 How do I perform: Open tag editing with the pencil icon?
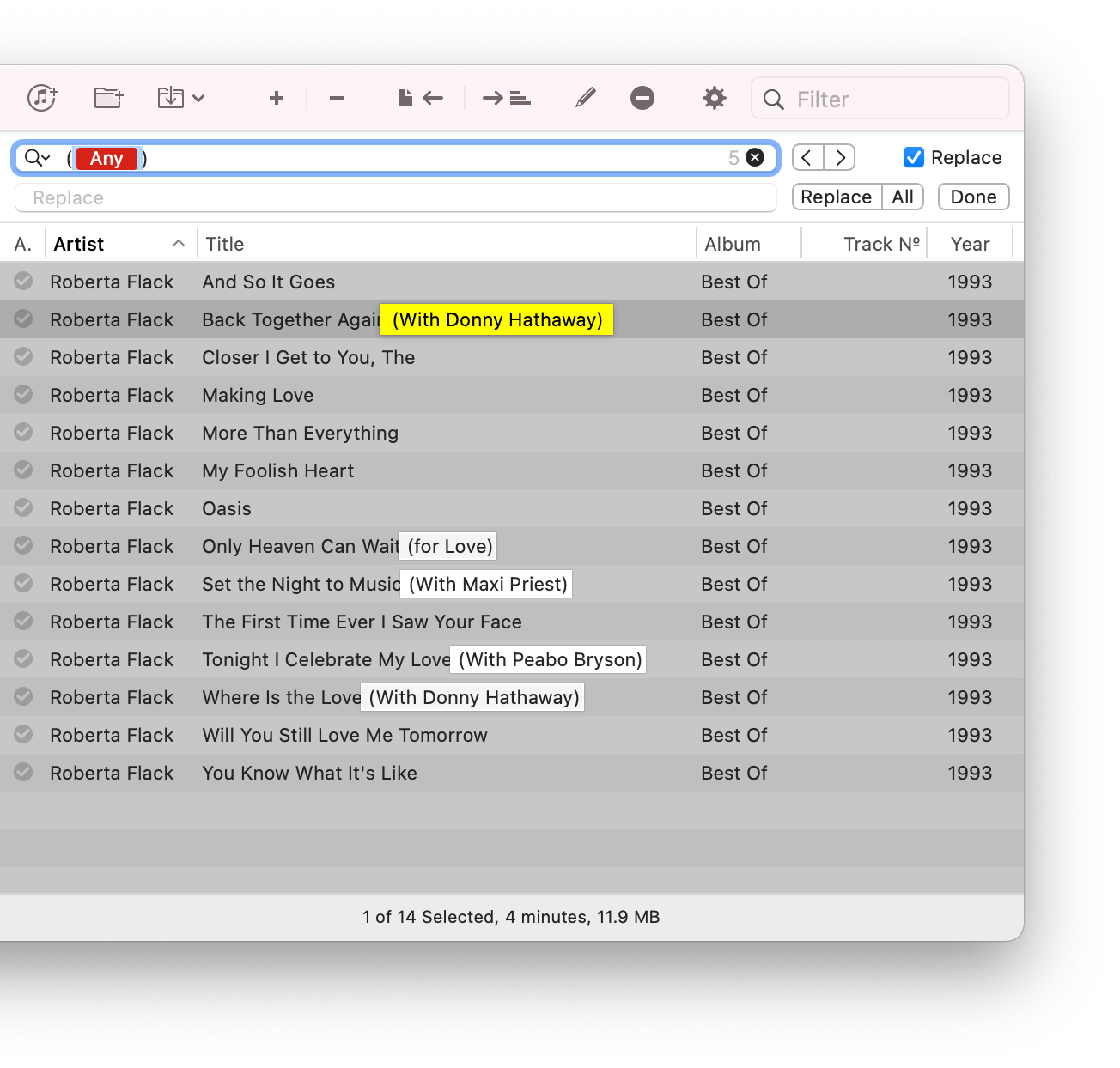click(585, 98)
